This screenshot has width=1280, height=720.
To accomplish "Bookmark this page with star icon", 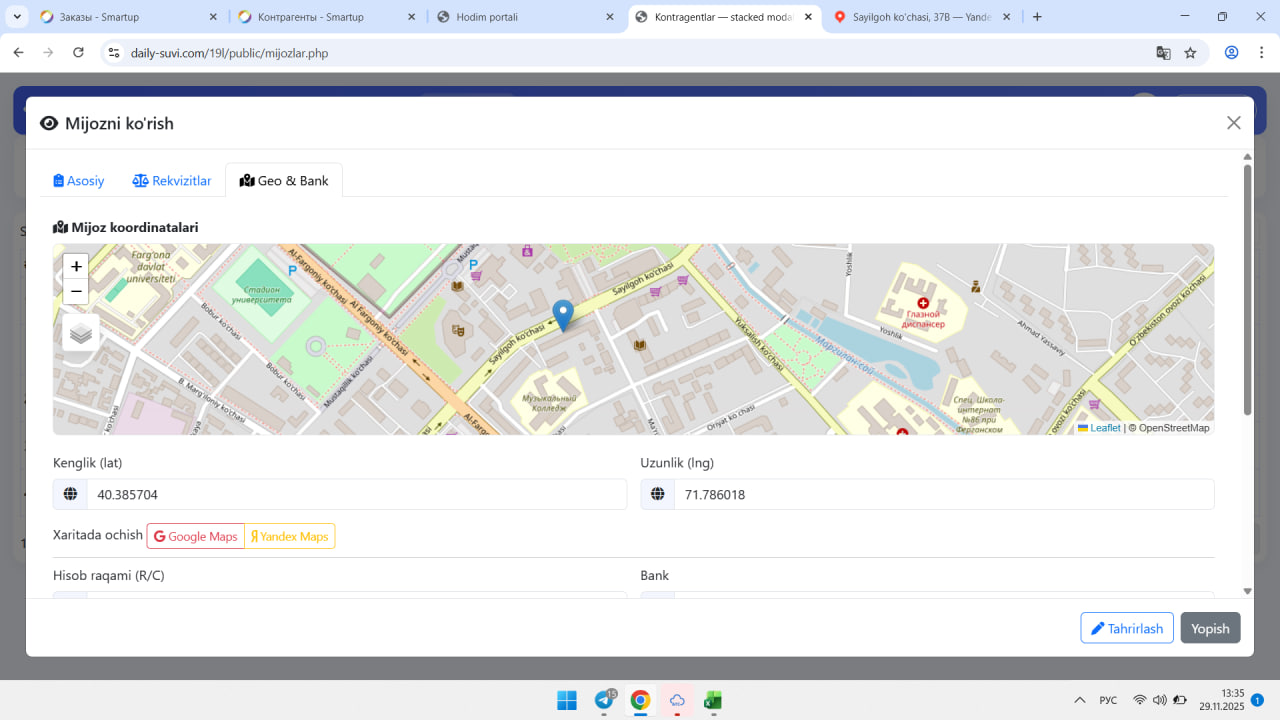I will coord(1190,53).
